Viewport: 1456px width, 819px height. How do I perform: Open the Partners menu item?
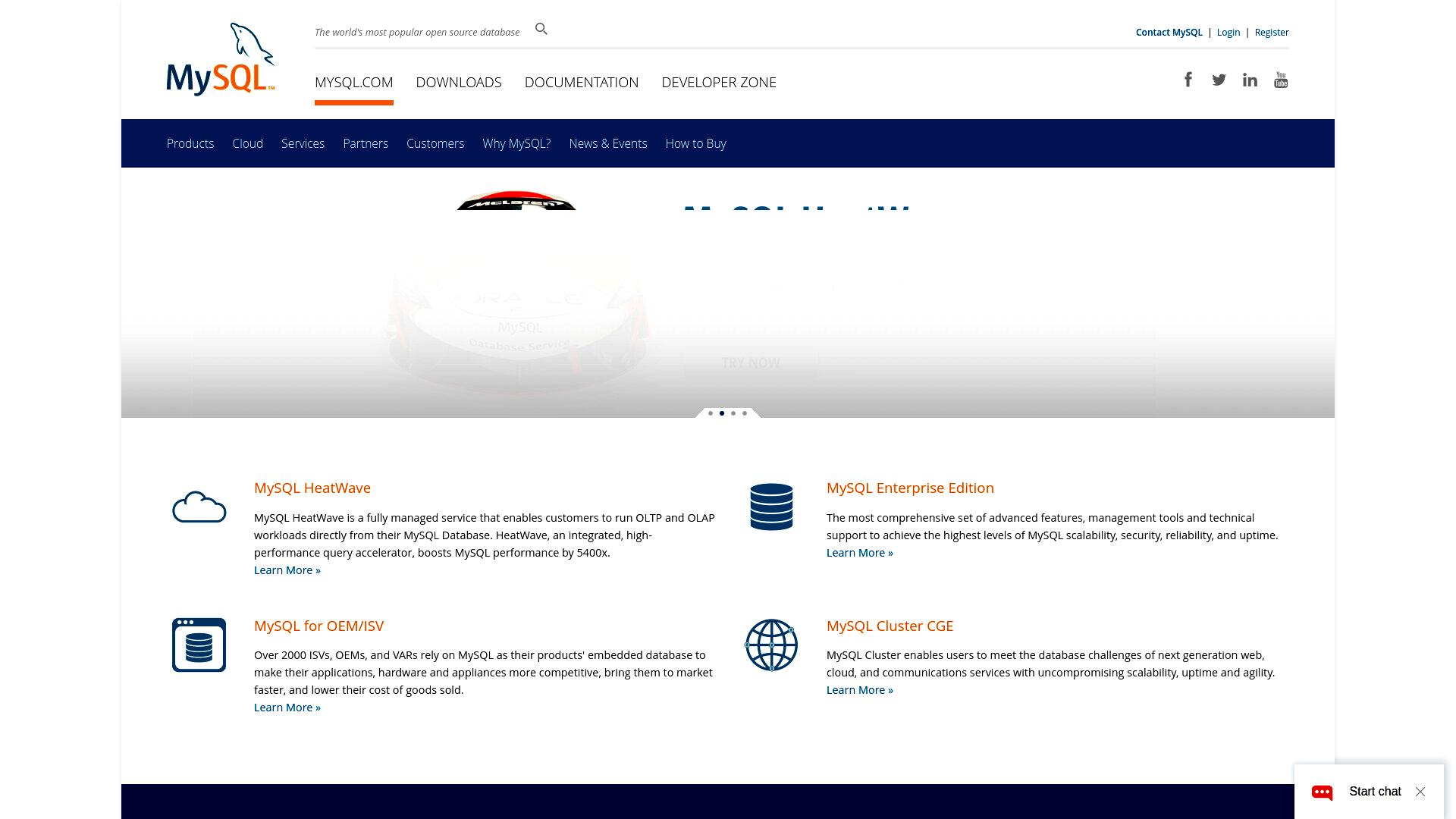[366, 143]
